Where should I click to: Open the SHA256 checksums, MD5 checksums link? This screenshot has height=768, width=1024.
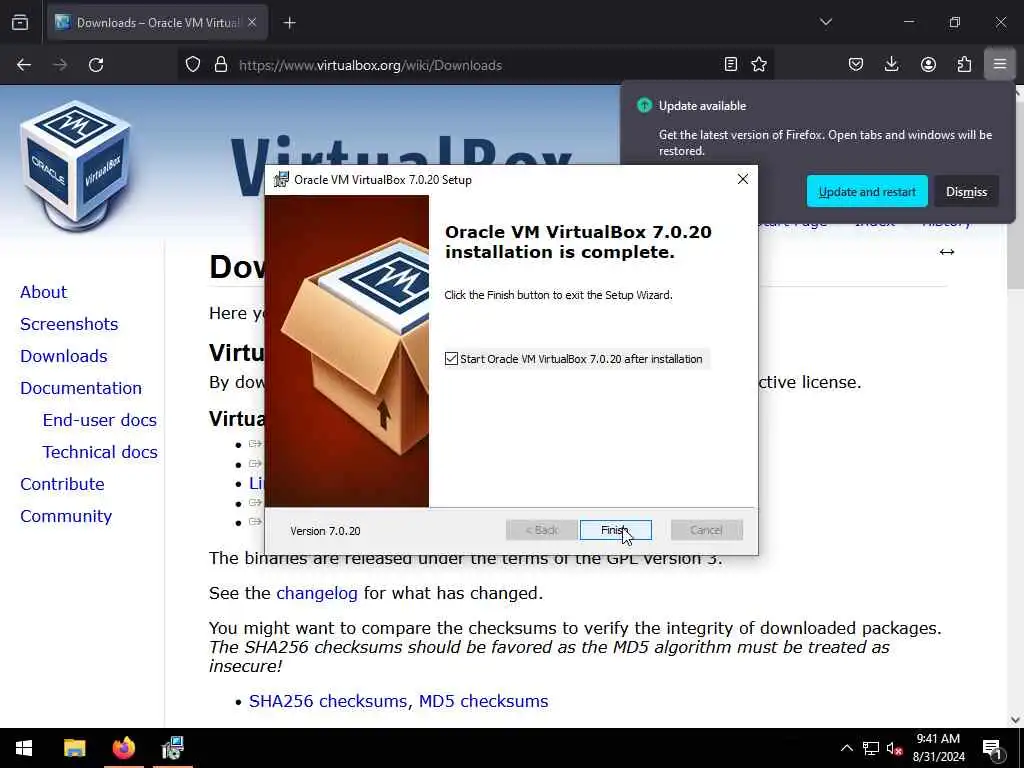coord(398,701)
